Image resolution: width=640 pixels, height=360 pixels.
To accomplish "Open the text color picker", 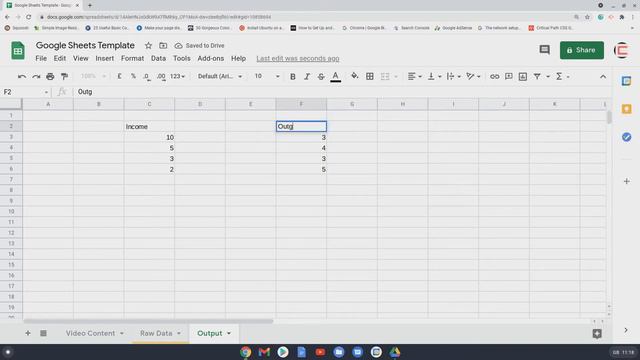I will tap(336, 76).
